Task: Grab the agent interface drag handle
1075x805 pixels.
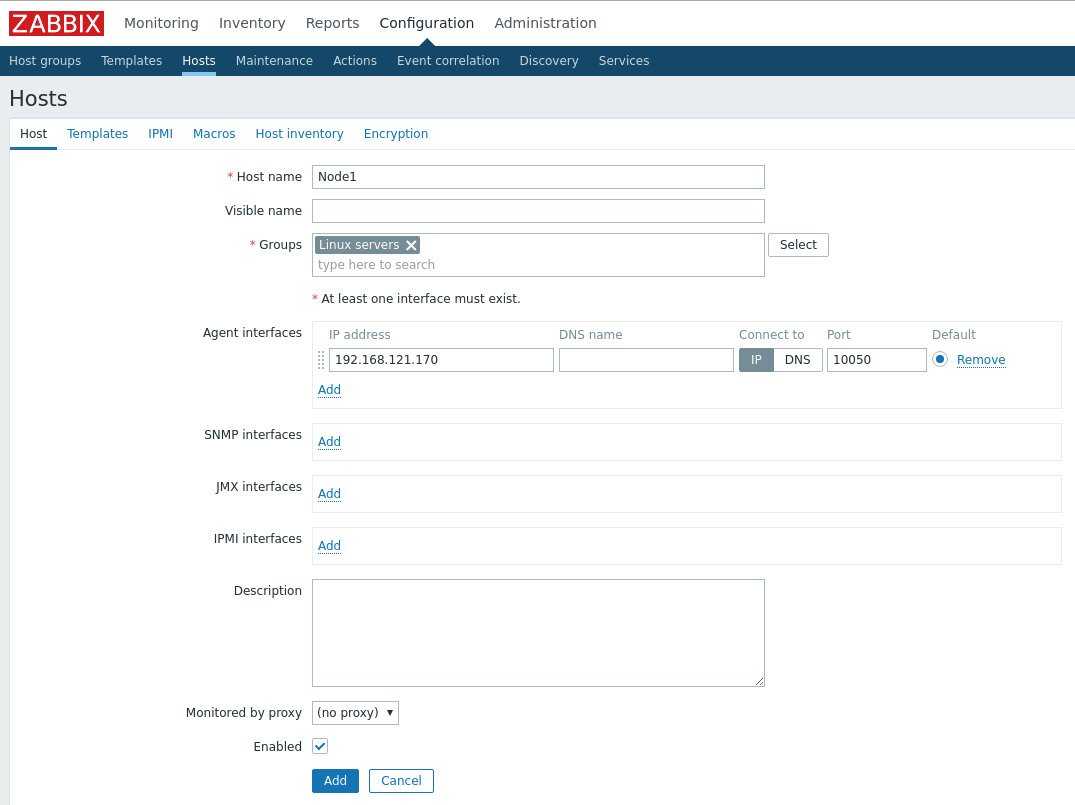Action: click(x=321, y=360)
